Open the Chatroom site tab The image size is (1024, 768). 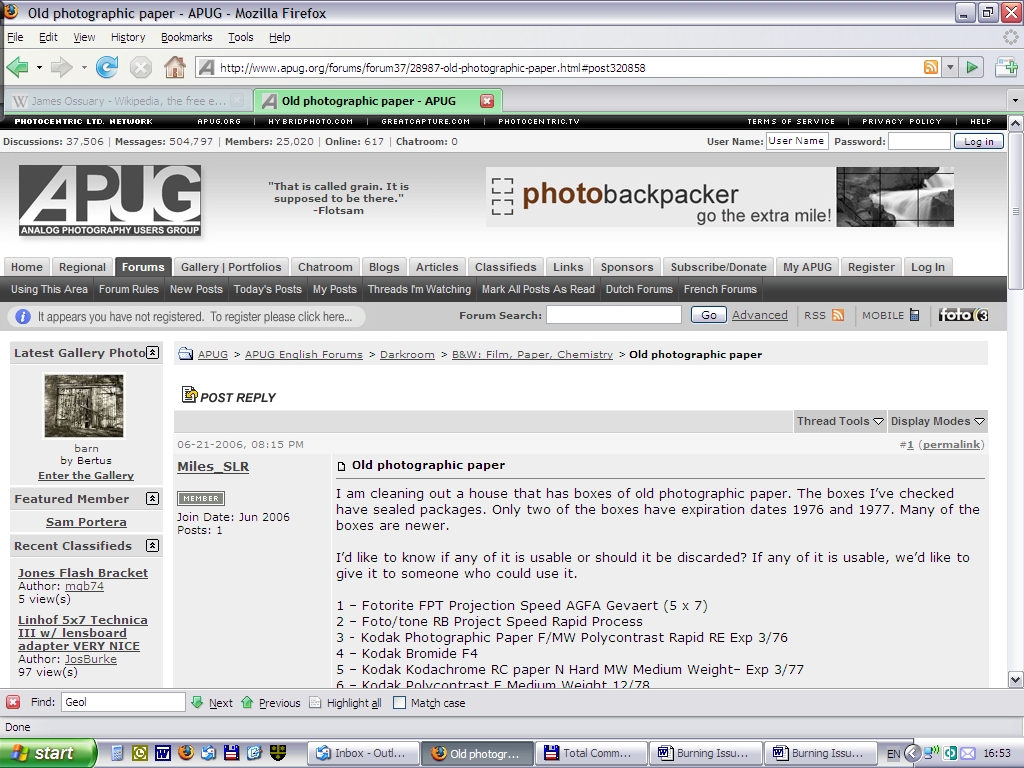(325, 266)
